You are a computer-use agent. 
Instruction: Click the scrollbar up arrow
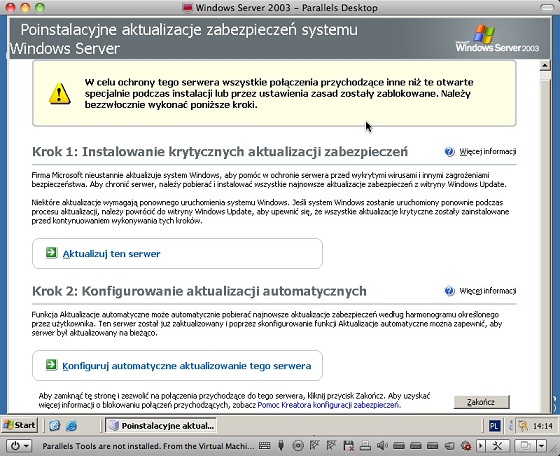click(545, 65)
